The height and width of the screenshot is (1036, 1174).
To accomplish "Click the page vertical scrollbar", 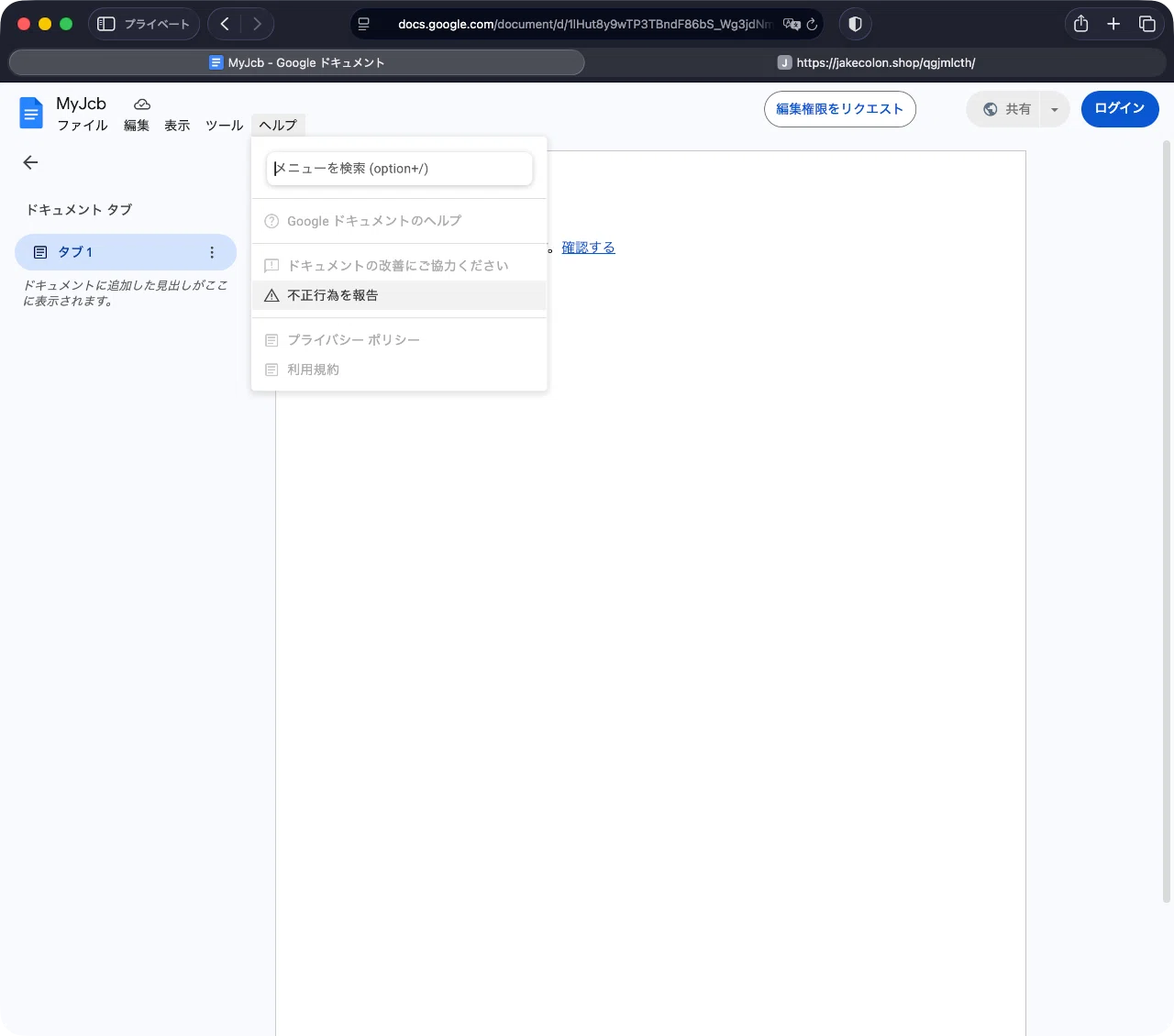I will (x=1167, y=523).
